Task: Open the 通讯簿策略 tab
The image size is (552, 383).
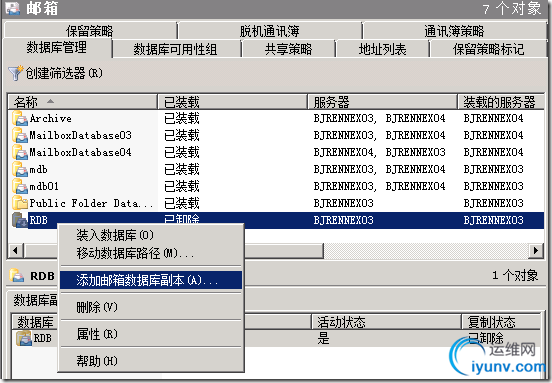Action: click(454, 31)
